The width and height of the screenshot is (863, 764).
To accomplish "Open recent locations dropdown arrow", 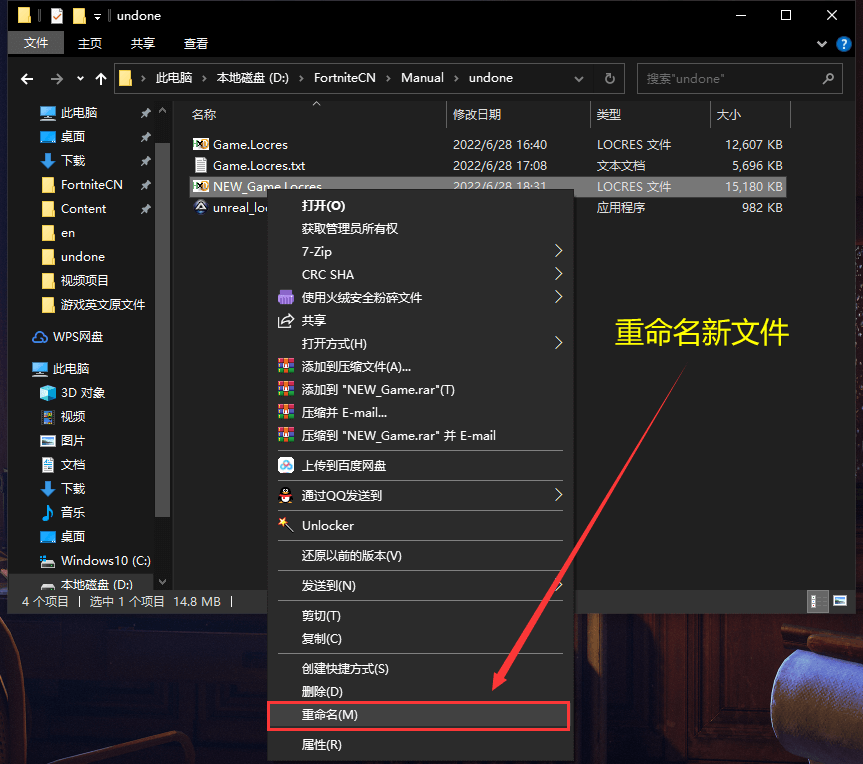I will (x=80, y=79).
